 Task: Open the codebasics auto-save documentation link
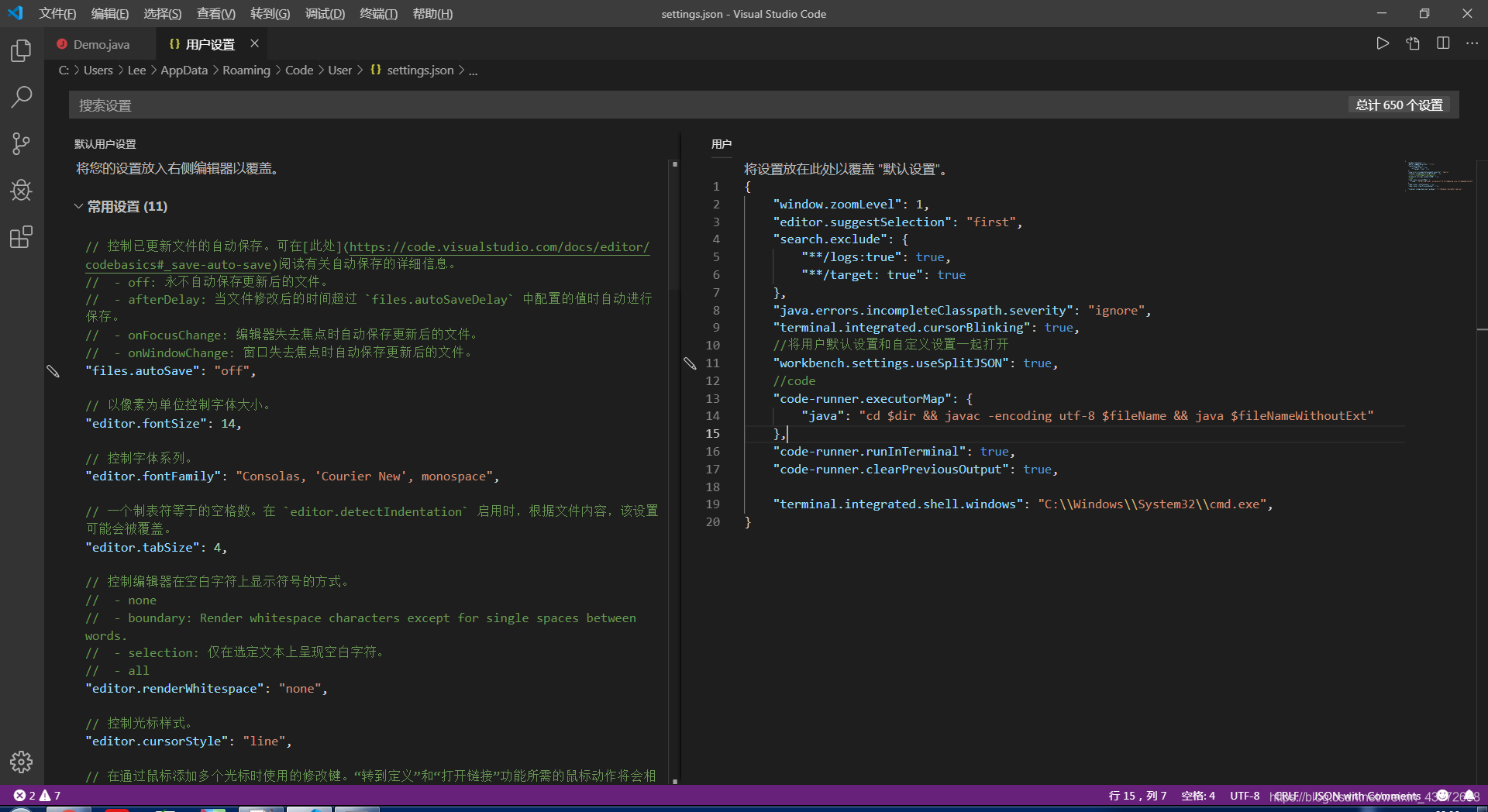coord(367,255)
